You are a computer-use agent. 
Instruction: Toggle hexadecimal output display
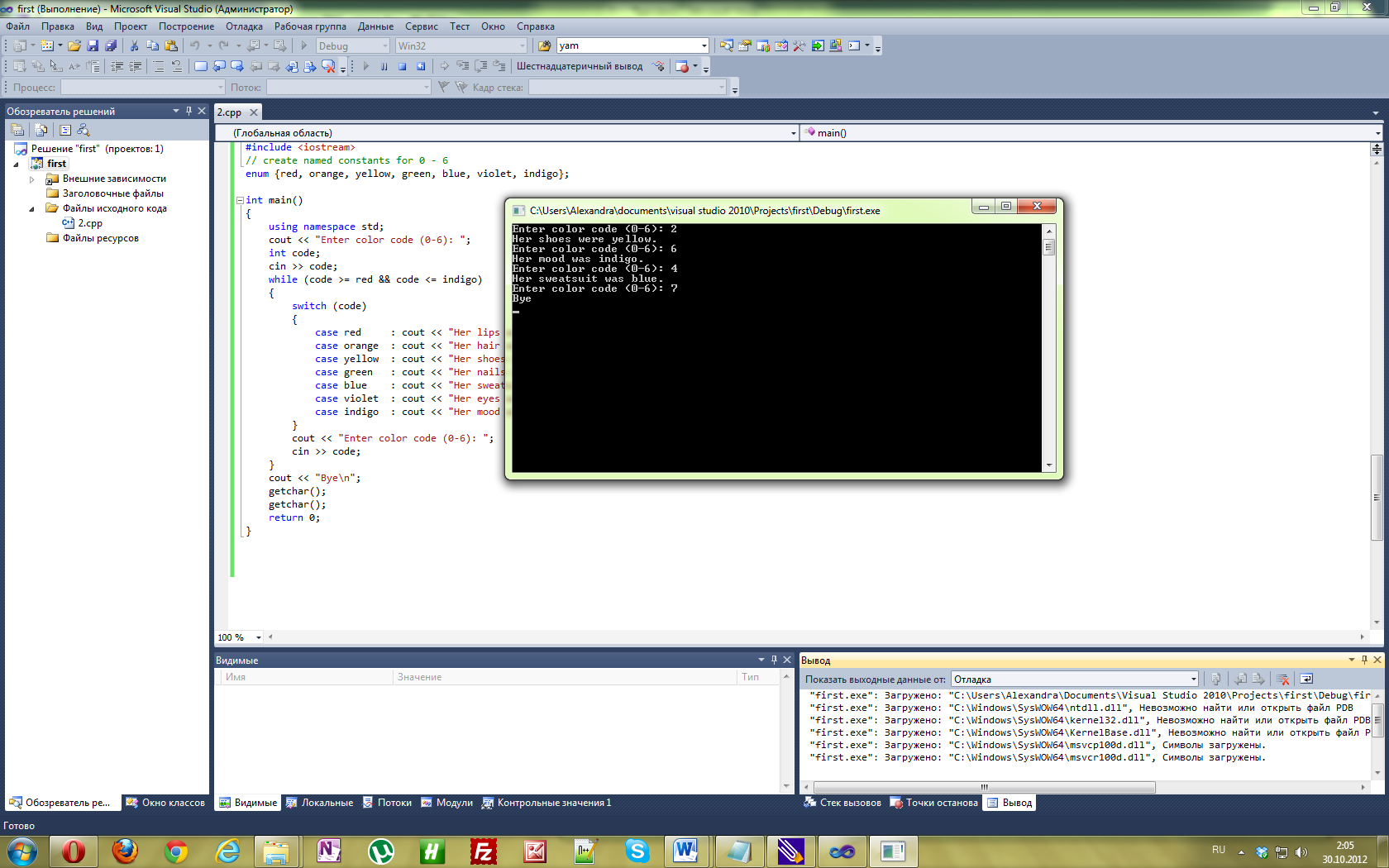[579, 66]
